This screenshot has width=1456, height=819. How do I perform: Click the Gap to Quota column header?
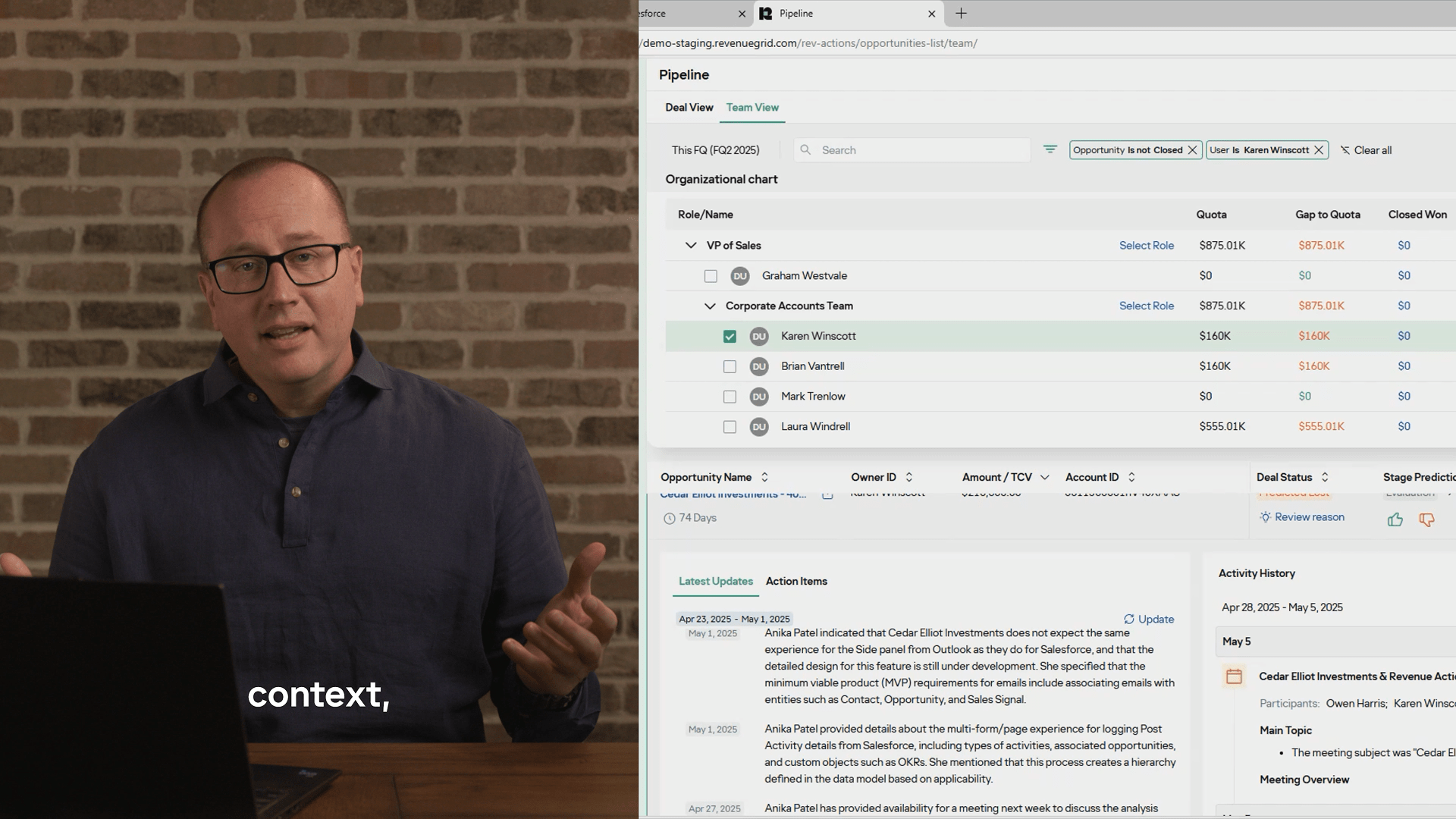tap(1327, 215)
